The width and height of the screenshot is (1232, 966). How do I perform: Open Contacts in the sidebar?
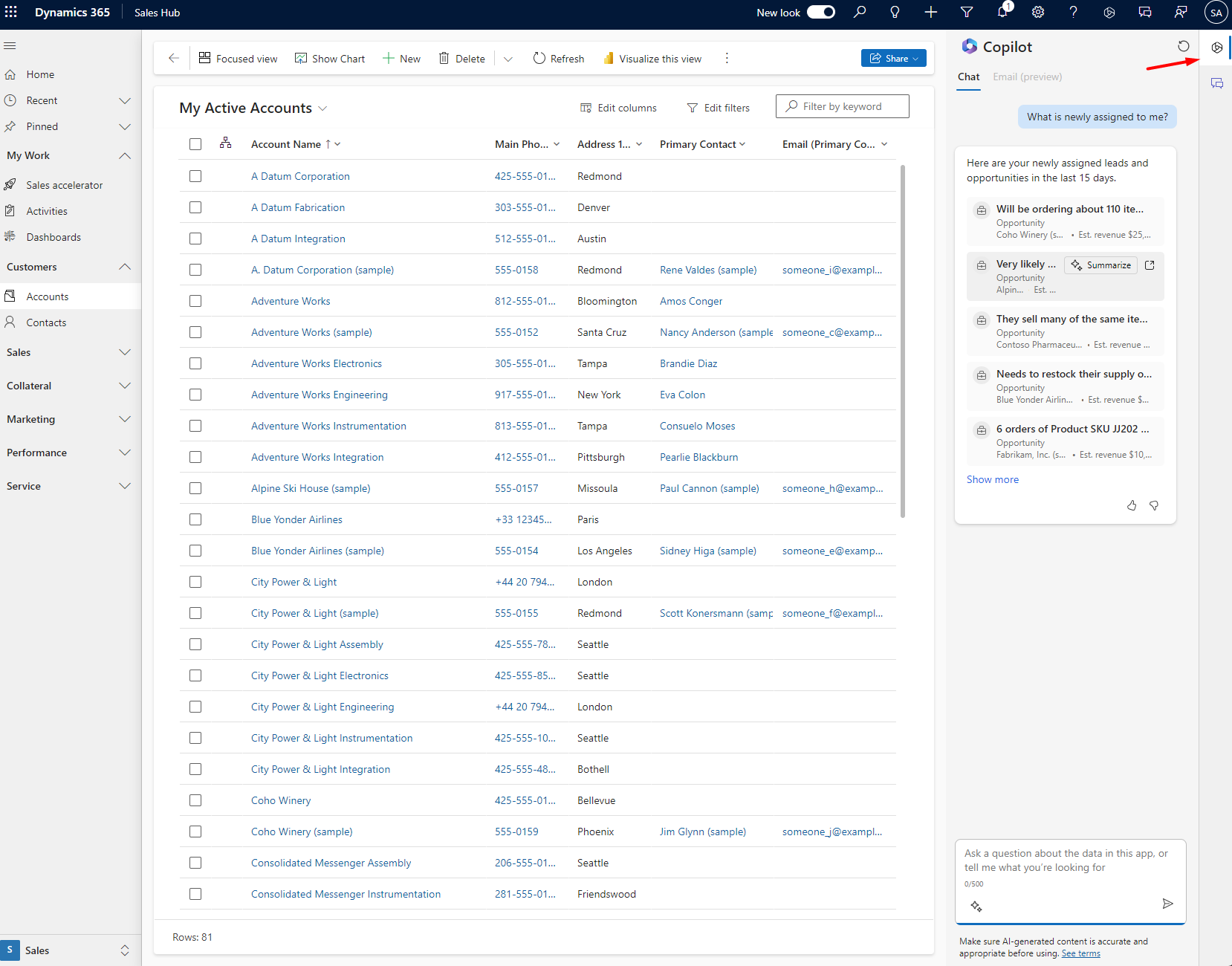pyautogui.click(x=46, y=322)
